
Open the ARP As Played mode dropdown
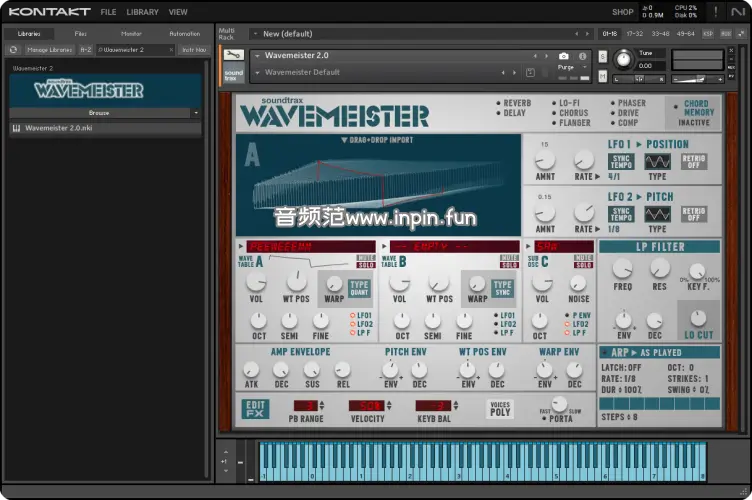click(660, 353)
